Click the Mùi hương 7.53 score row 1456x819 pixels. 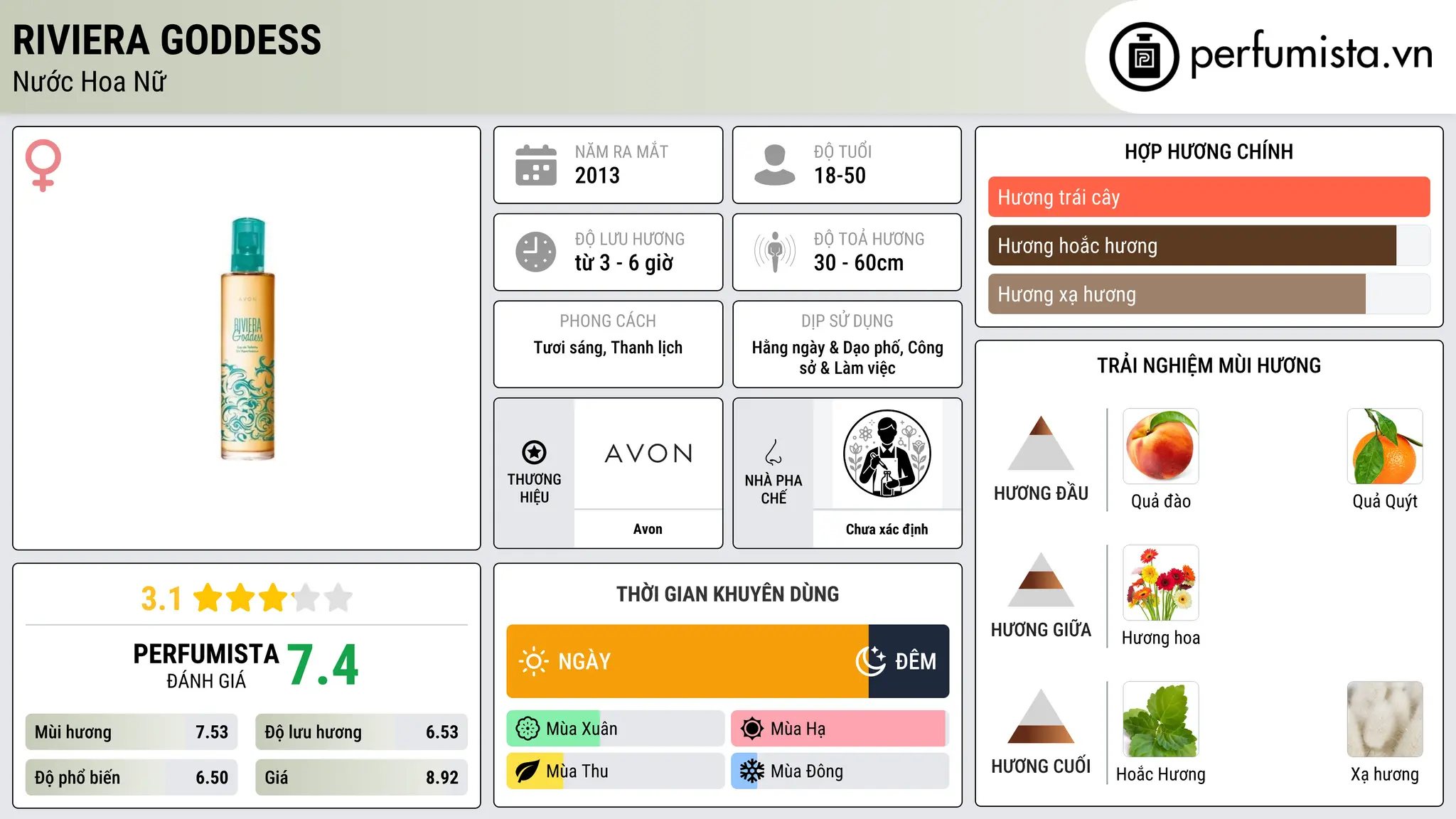(132, 732)
